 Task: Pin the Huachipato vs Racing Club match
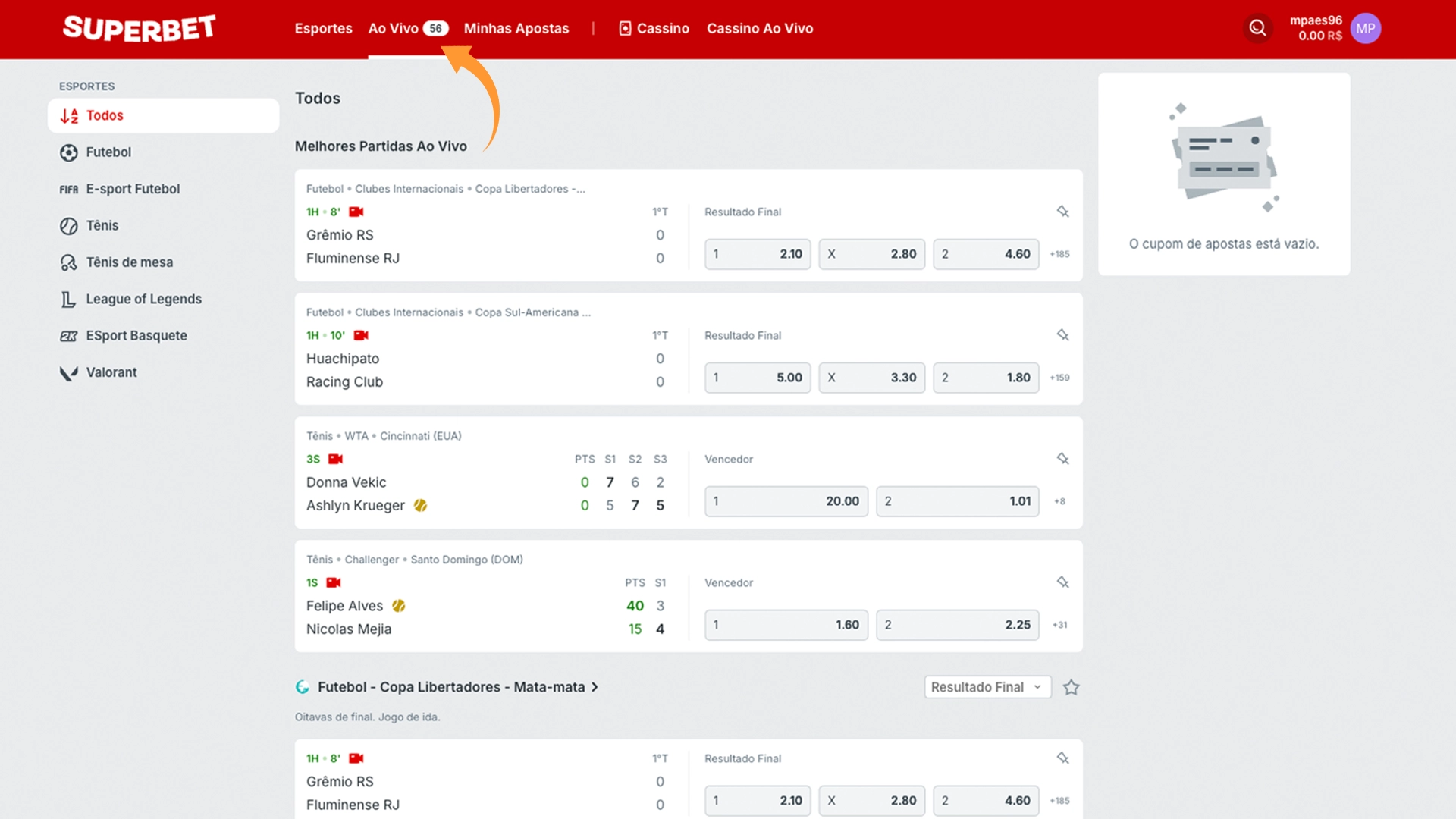coord(1062,335)
